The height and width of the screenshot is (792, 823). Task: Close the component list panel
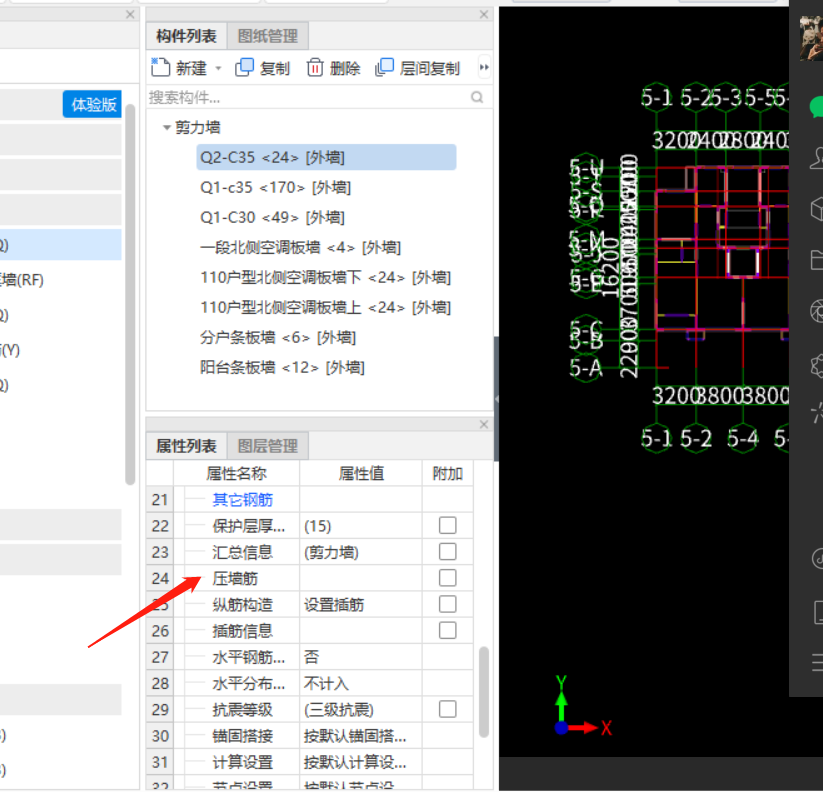(484, 15)
